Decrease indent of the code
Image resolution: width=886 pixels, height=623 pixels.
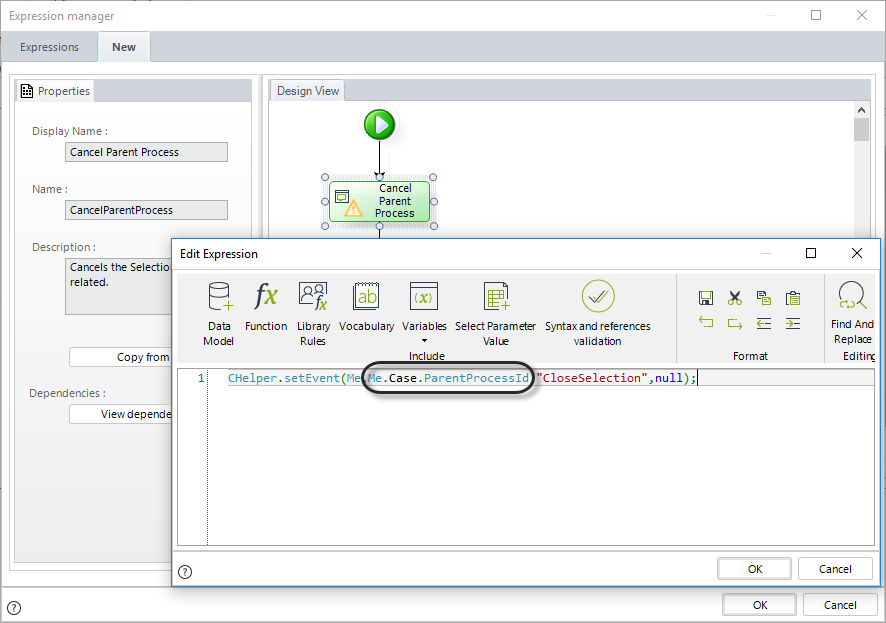(763, 323)
